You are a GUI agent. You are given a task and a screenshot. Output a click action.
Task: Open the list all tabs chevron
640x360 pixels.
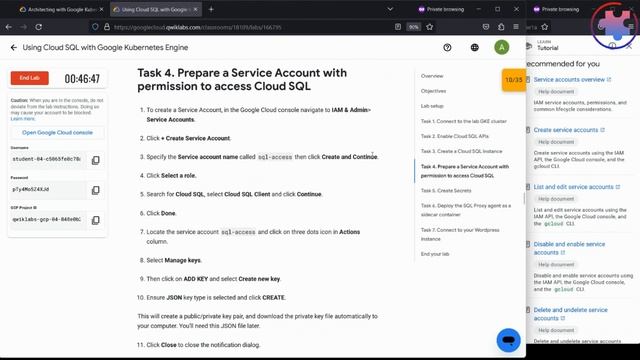(x=390, y=9)
